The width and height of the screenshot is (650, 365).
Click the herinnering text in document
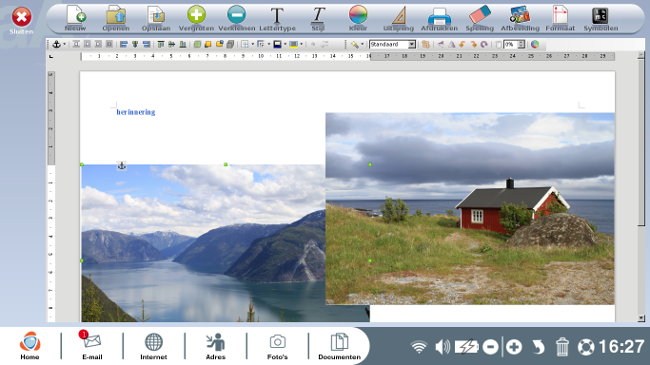click(136, 112)
